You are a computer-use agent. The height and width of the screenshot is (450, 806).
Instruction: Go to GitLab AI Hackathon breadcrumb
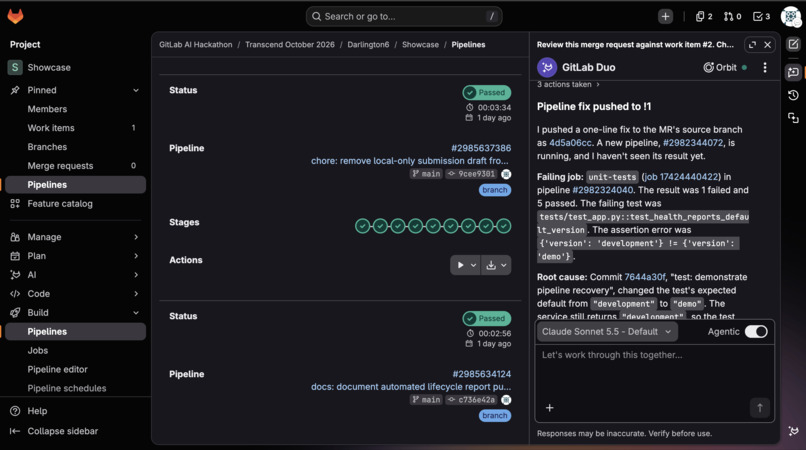[x=195, y=45]
